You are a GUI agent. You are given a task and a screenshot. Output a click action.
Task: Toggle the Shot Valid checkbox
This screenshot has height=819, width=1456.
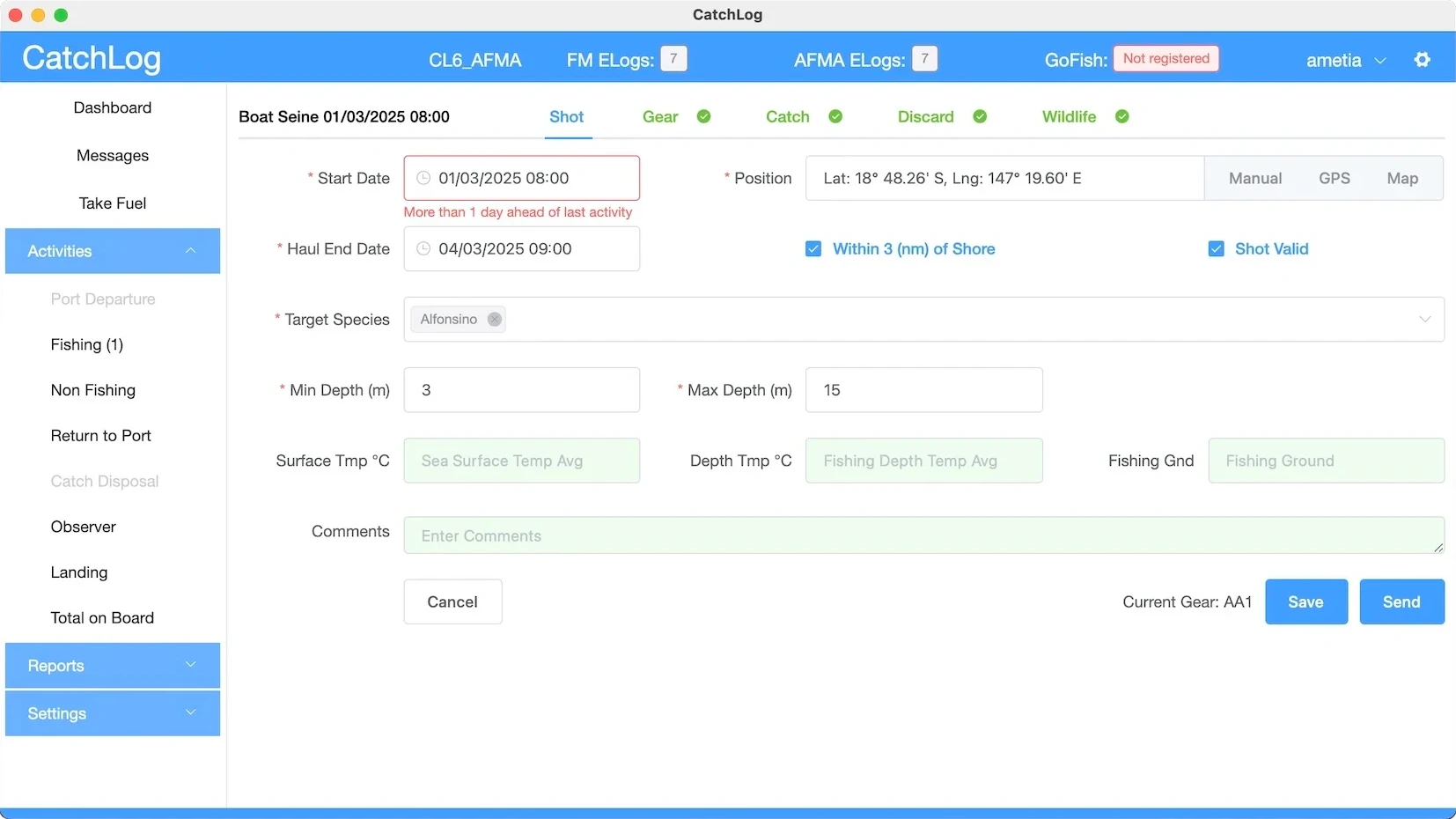pyautogui.click(x=1216, y=249)
